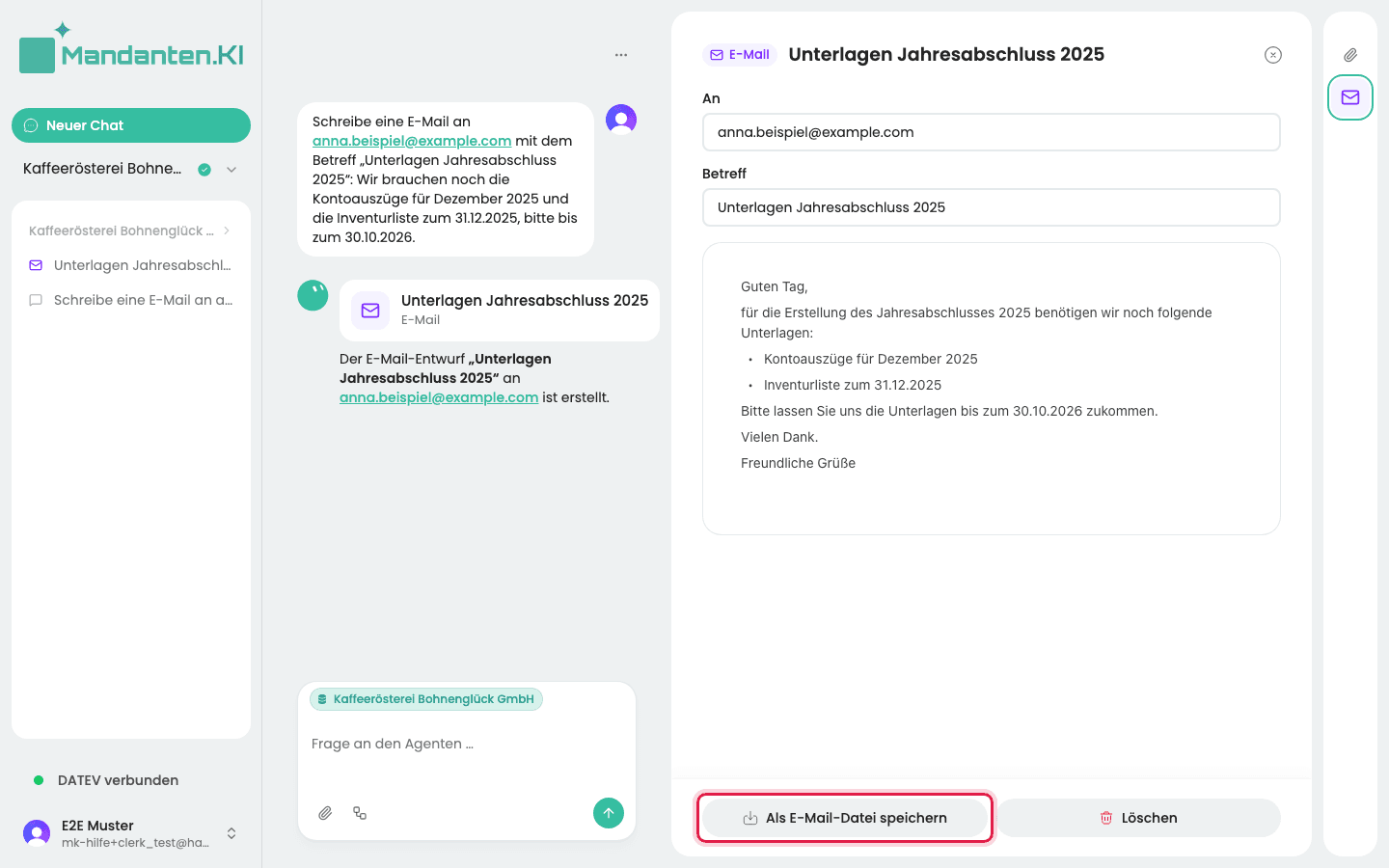The height and width of the screenshot is (868, 1389).
Task: Open the Unterlagen Jahresabschl... sidebar entry
Action: [x=131, y=265]
